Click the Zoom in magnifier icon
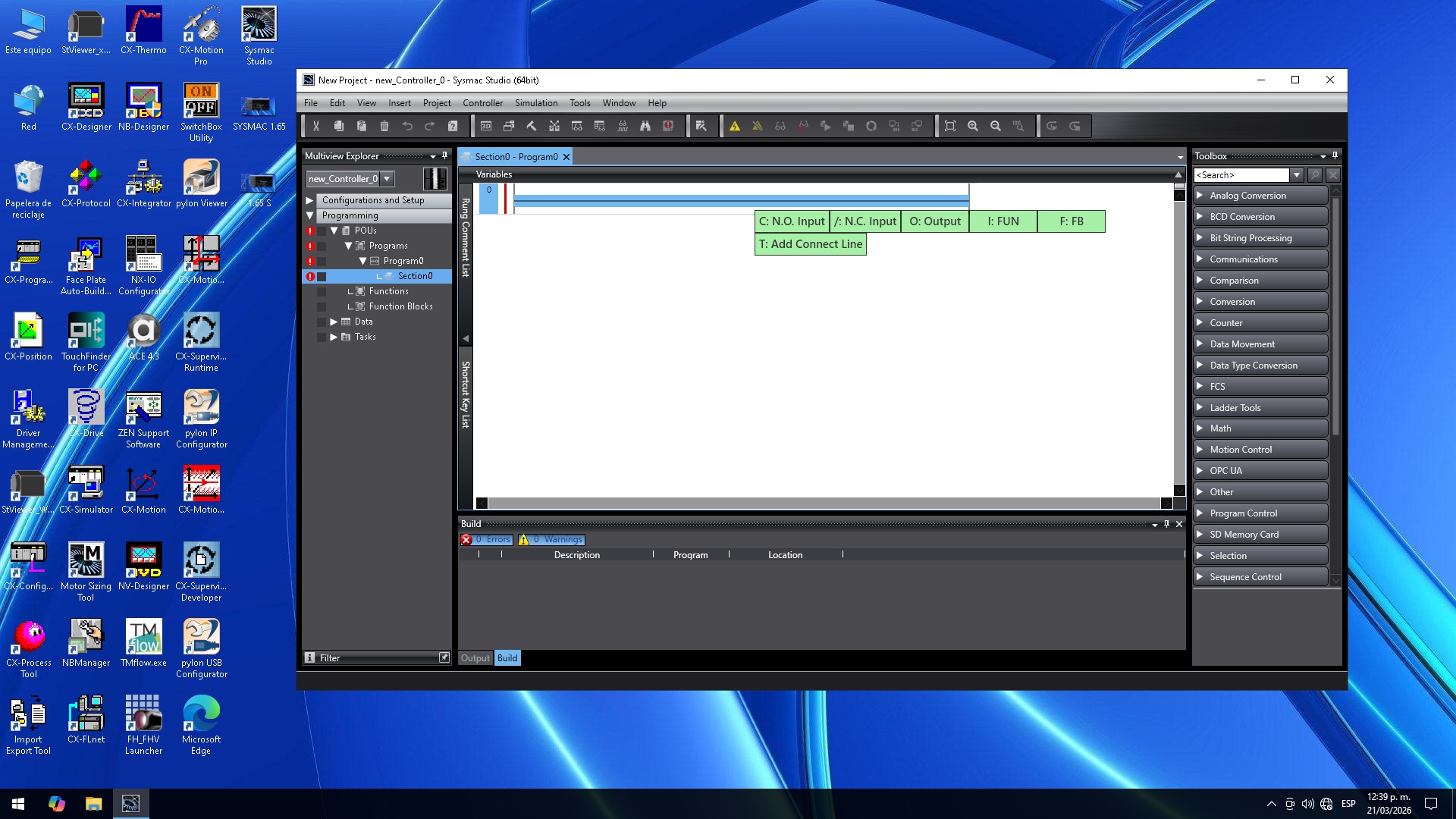Screen dimensions: 1456x819 coord(973,126)
